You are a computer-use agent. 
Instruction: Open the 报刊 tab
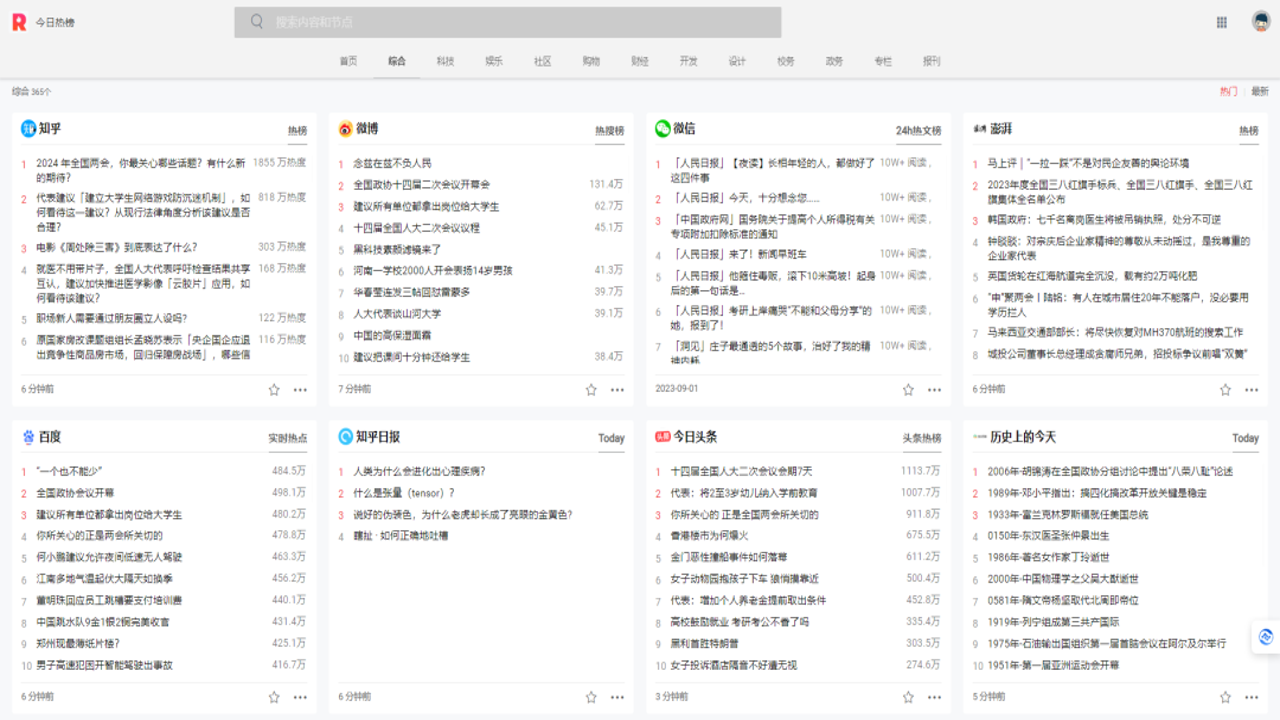coord(932,61)
